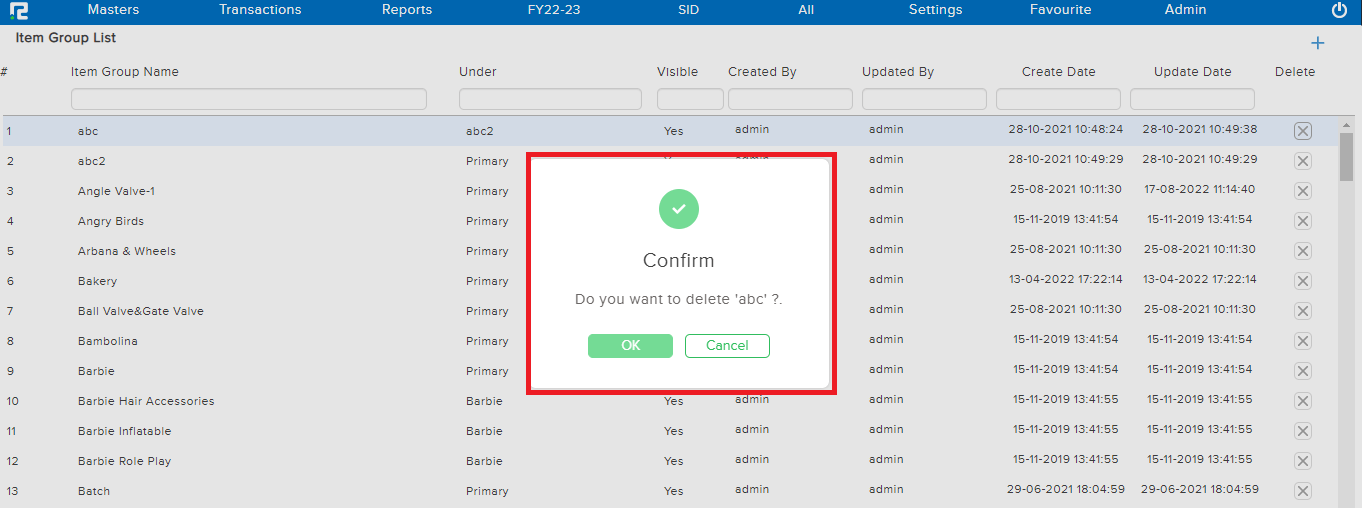Click the green checkmark icon in dialog
This screenshot has width=1362, height=508.
click(x=678, y=208)
